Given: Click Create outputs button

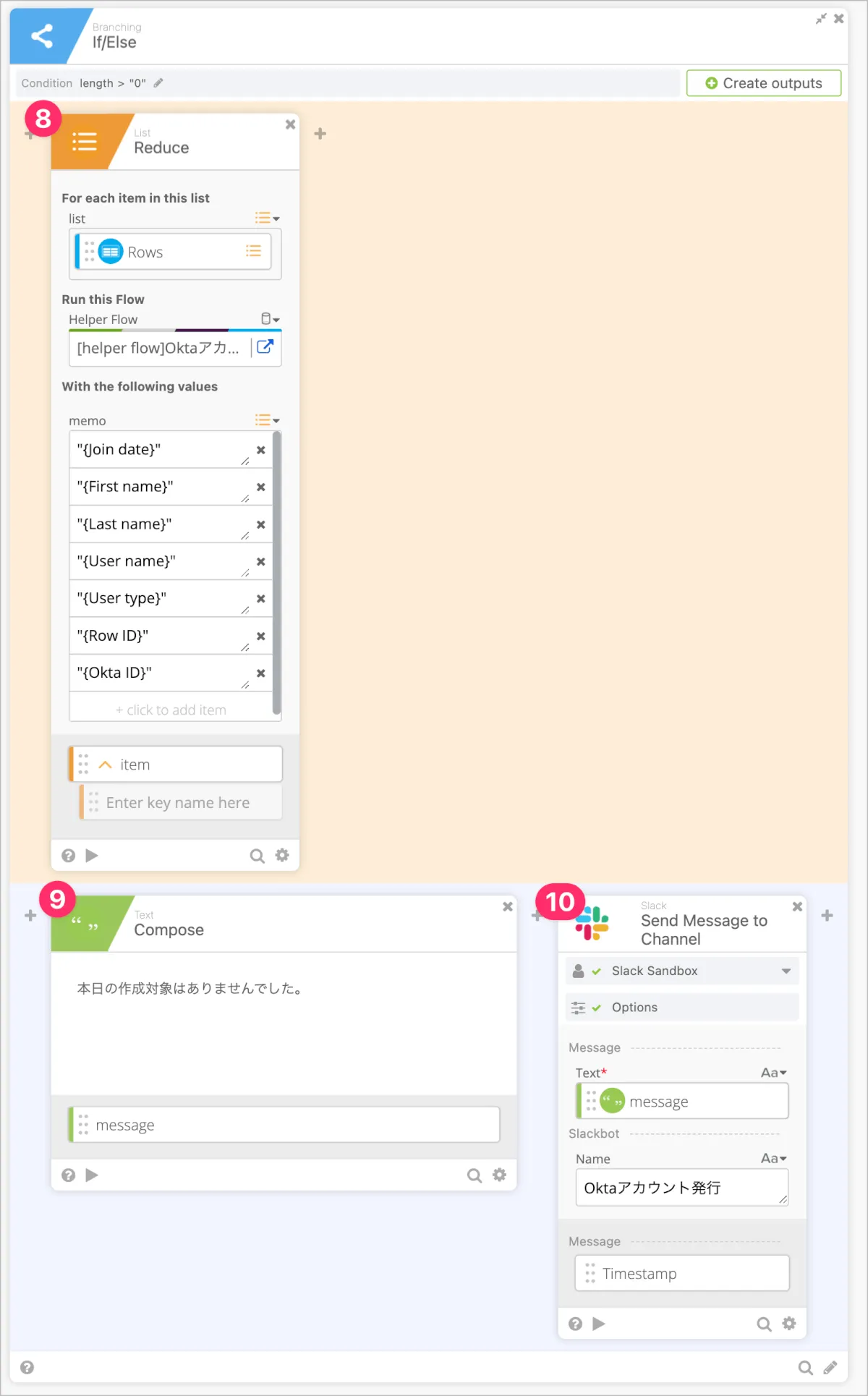Looking at the screenshot, I should click(x=764, y=83).
